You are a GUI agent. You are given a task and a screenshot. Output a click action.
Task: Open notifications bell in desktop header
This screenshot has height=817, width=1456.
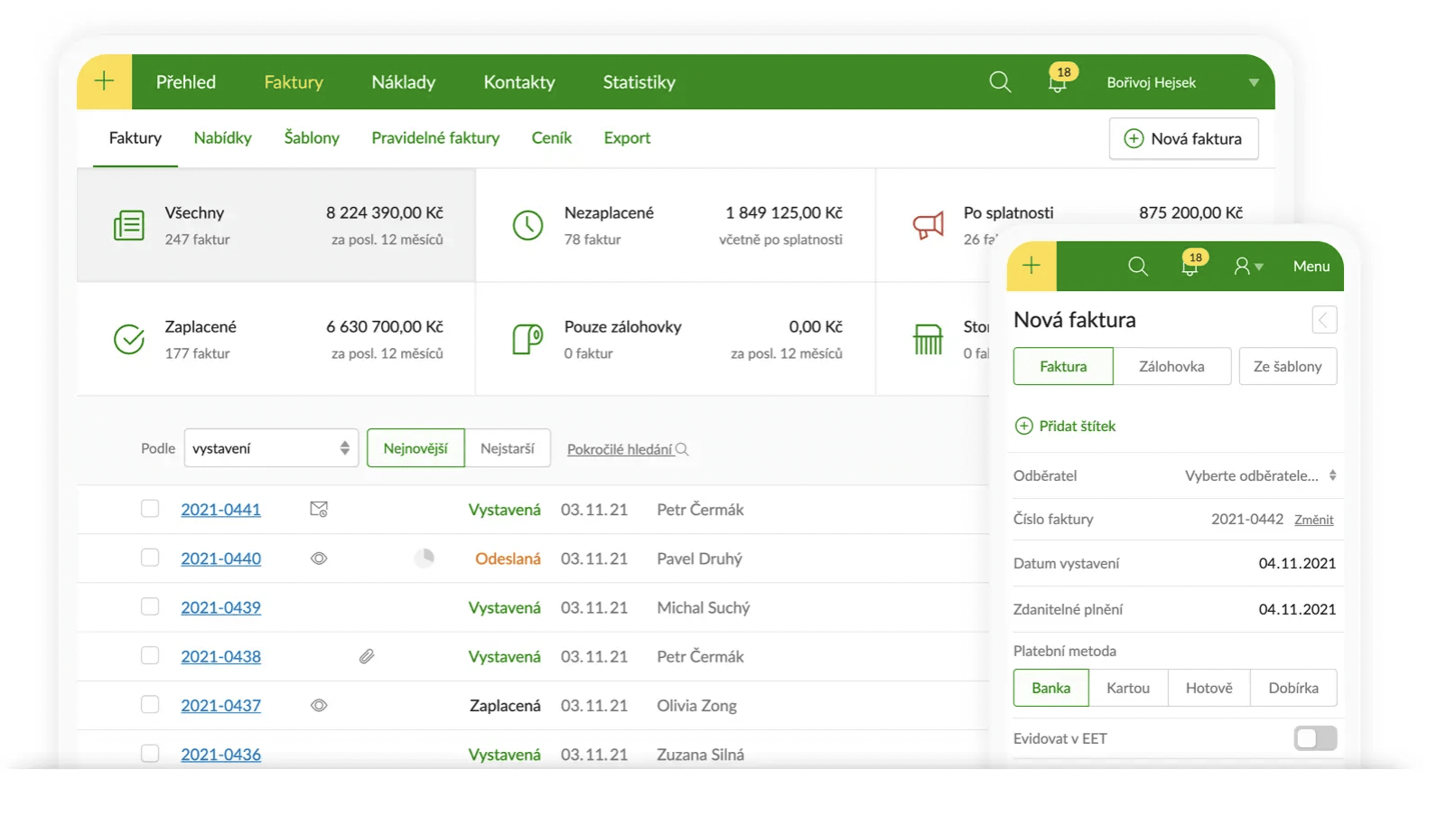coord(1058,81)
